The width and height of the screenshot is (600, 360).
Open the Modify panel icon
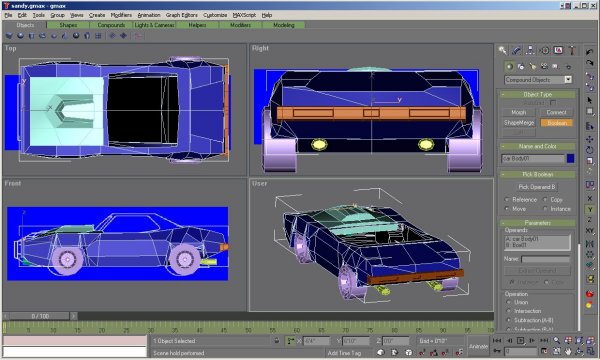(516, 50)
